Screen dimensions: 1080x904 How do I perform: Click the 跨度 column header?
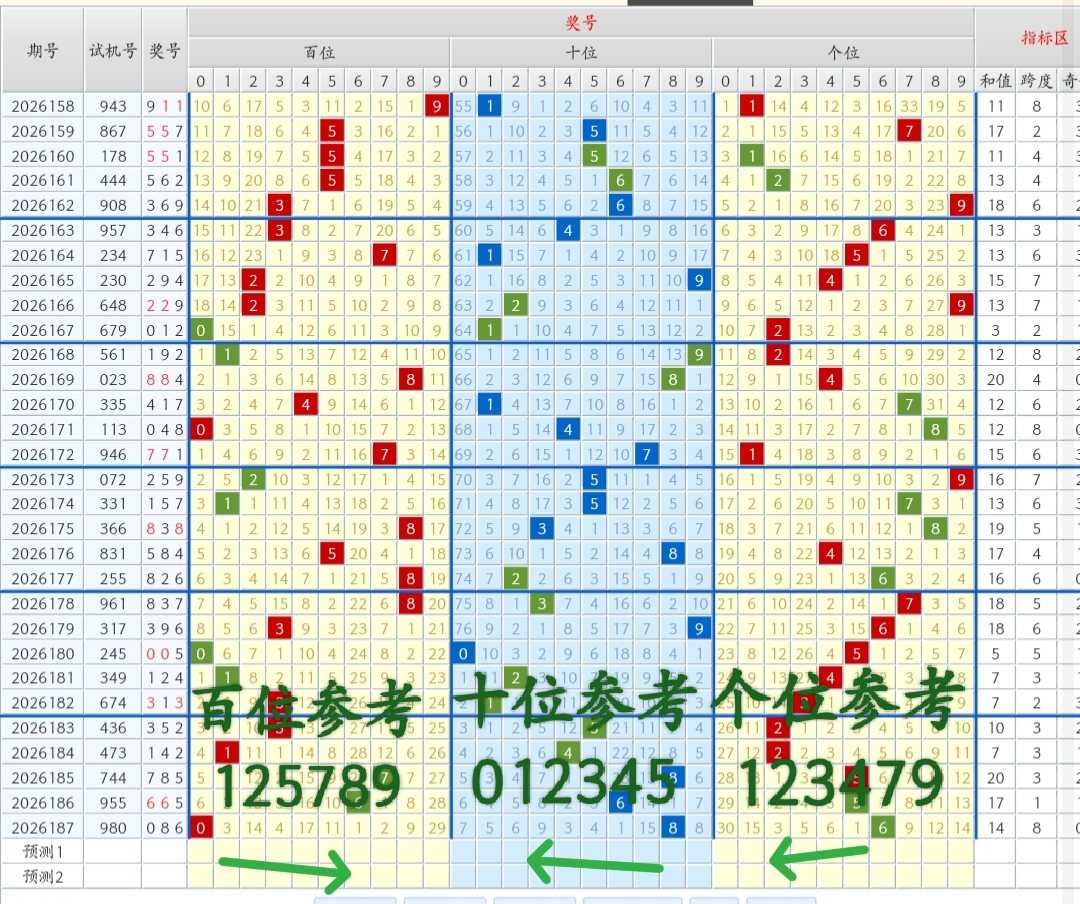click(x=1036, y=81)
